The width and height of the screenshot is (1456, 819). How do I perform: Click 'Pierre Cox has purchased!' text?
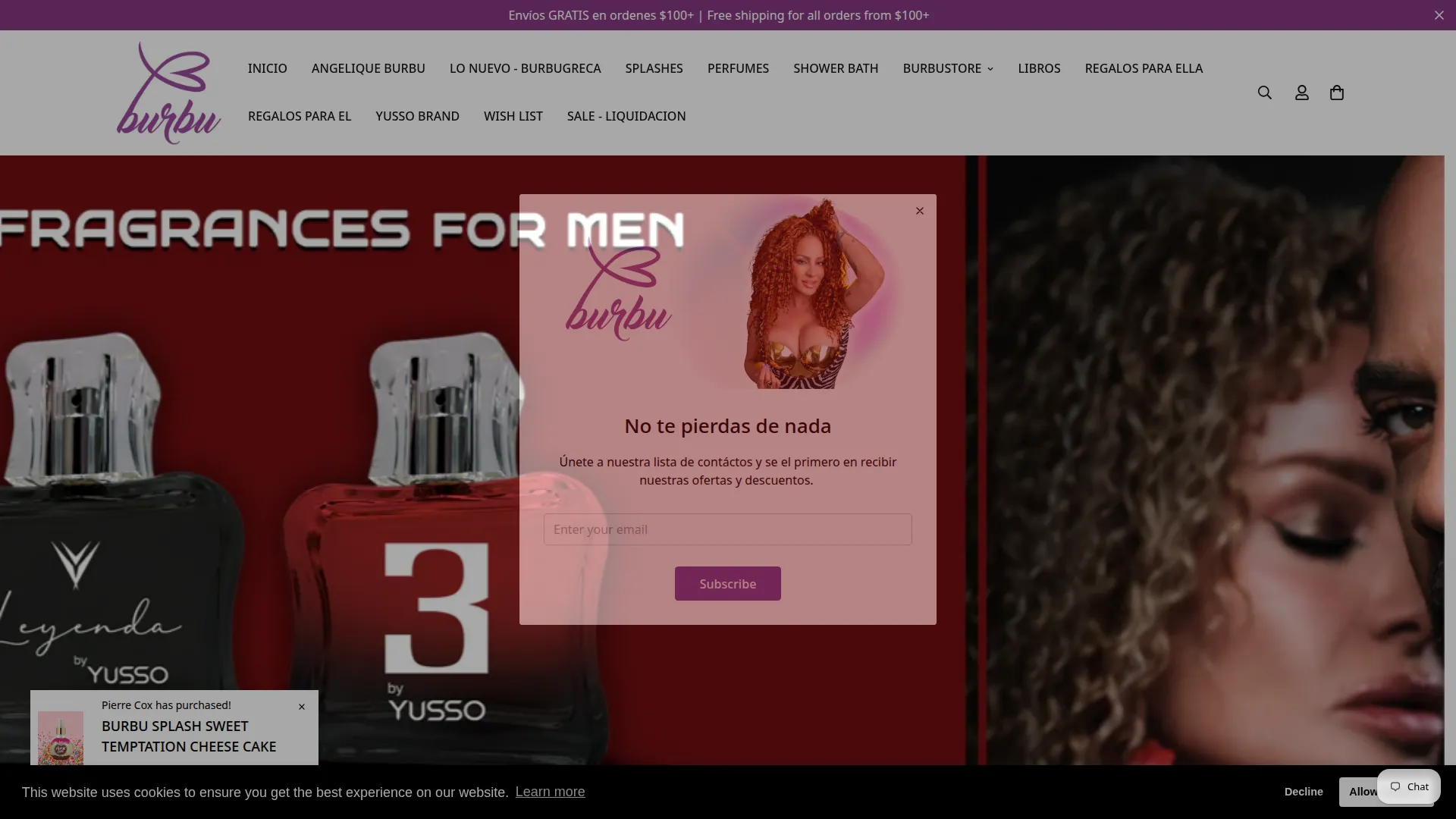(x=166, y=705)
